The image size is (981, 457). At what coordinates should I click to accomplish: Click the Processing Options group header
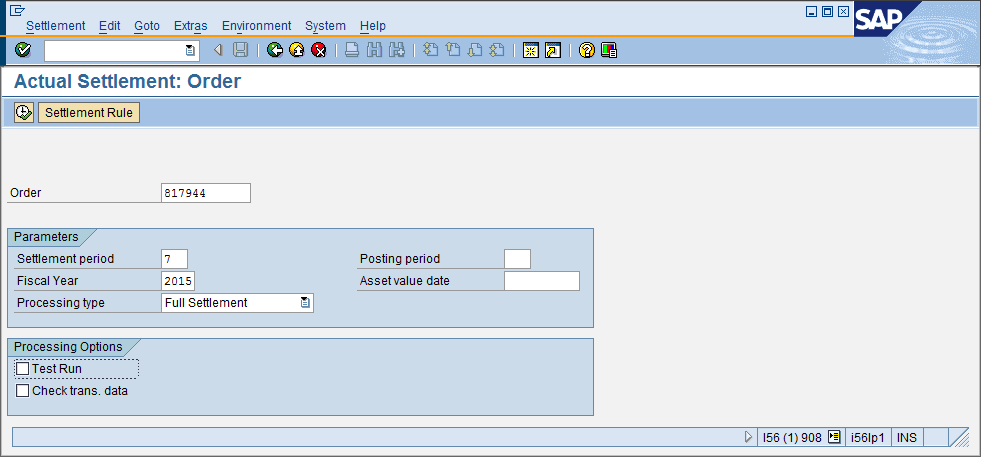[x=68, y=347]
